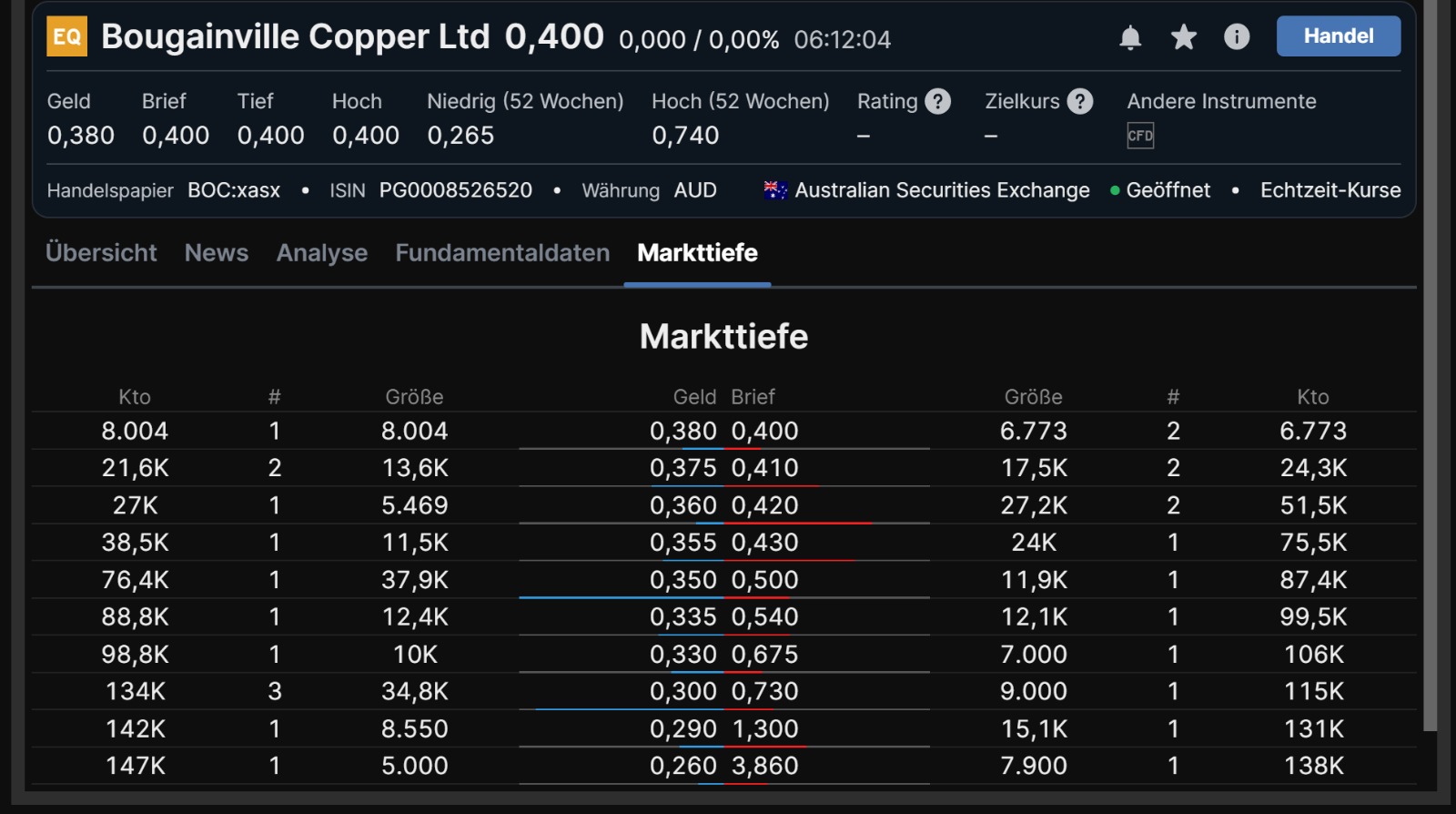Click the best bid price 0,380

coord(682,431)
